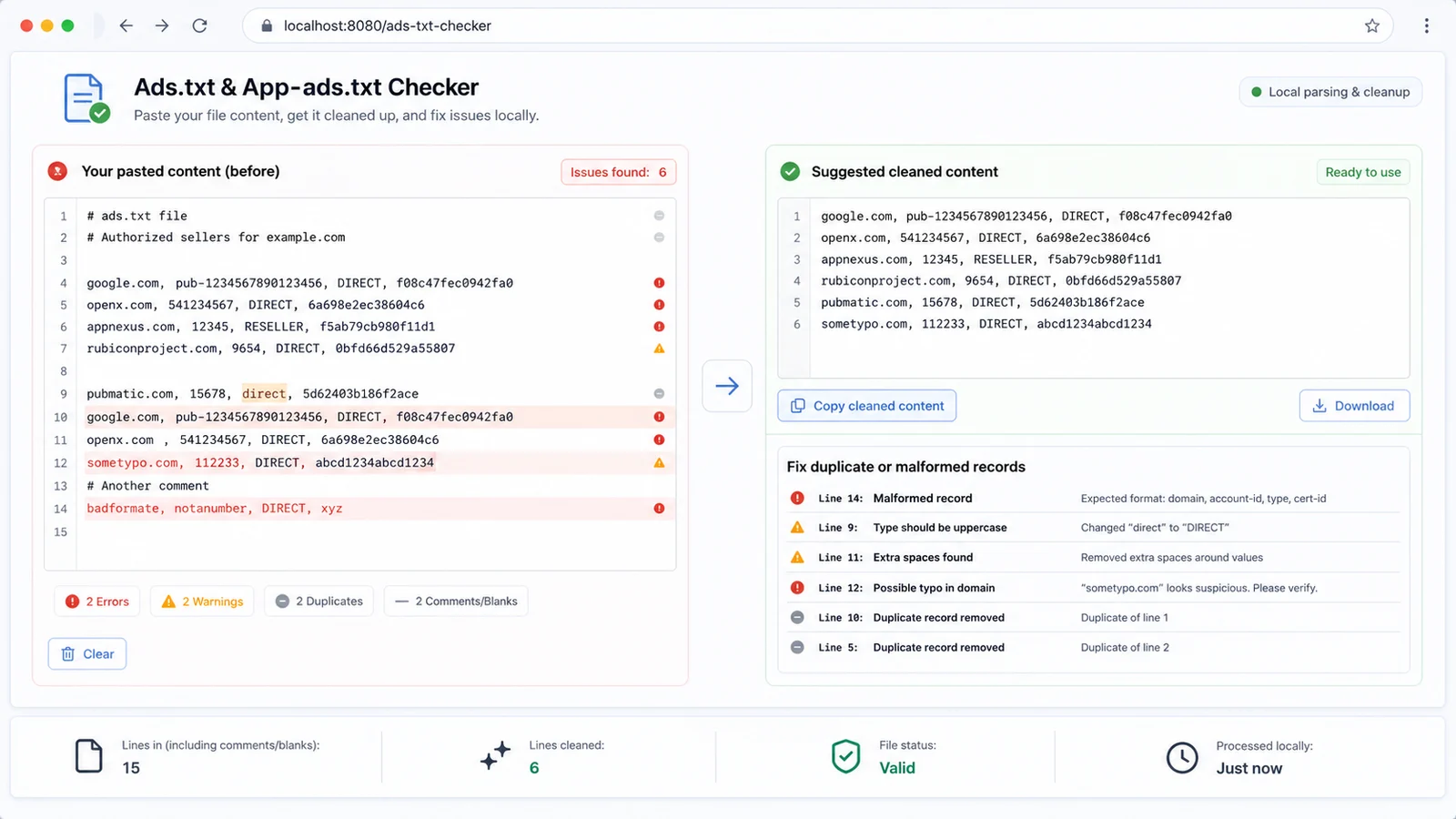
Task: Click the Issues found: 6 badge
Action: (x=618, y=172)
